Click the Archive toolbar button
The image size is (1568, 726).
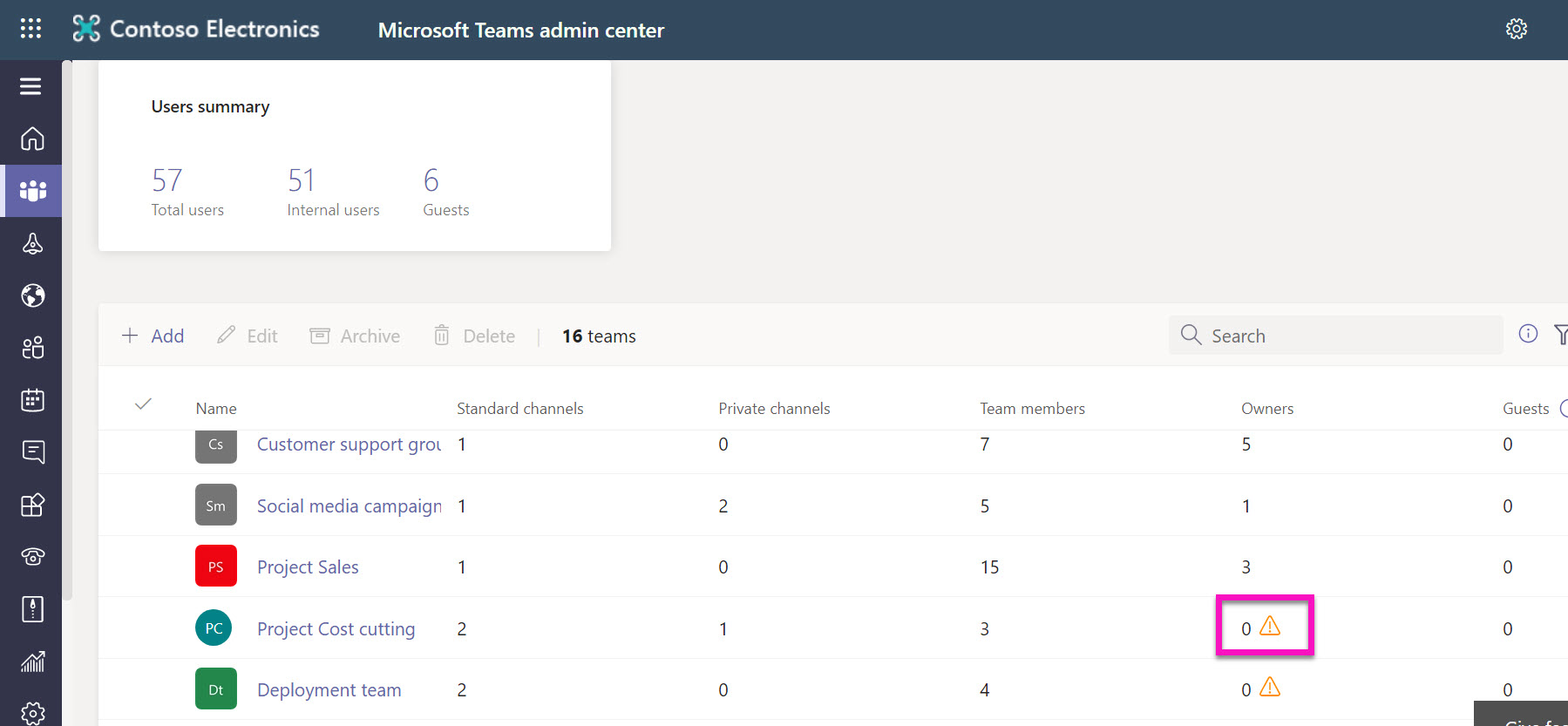356,336
